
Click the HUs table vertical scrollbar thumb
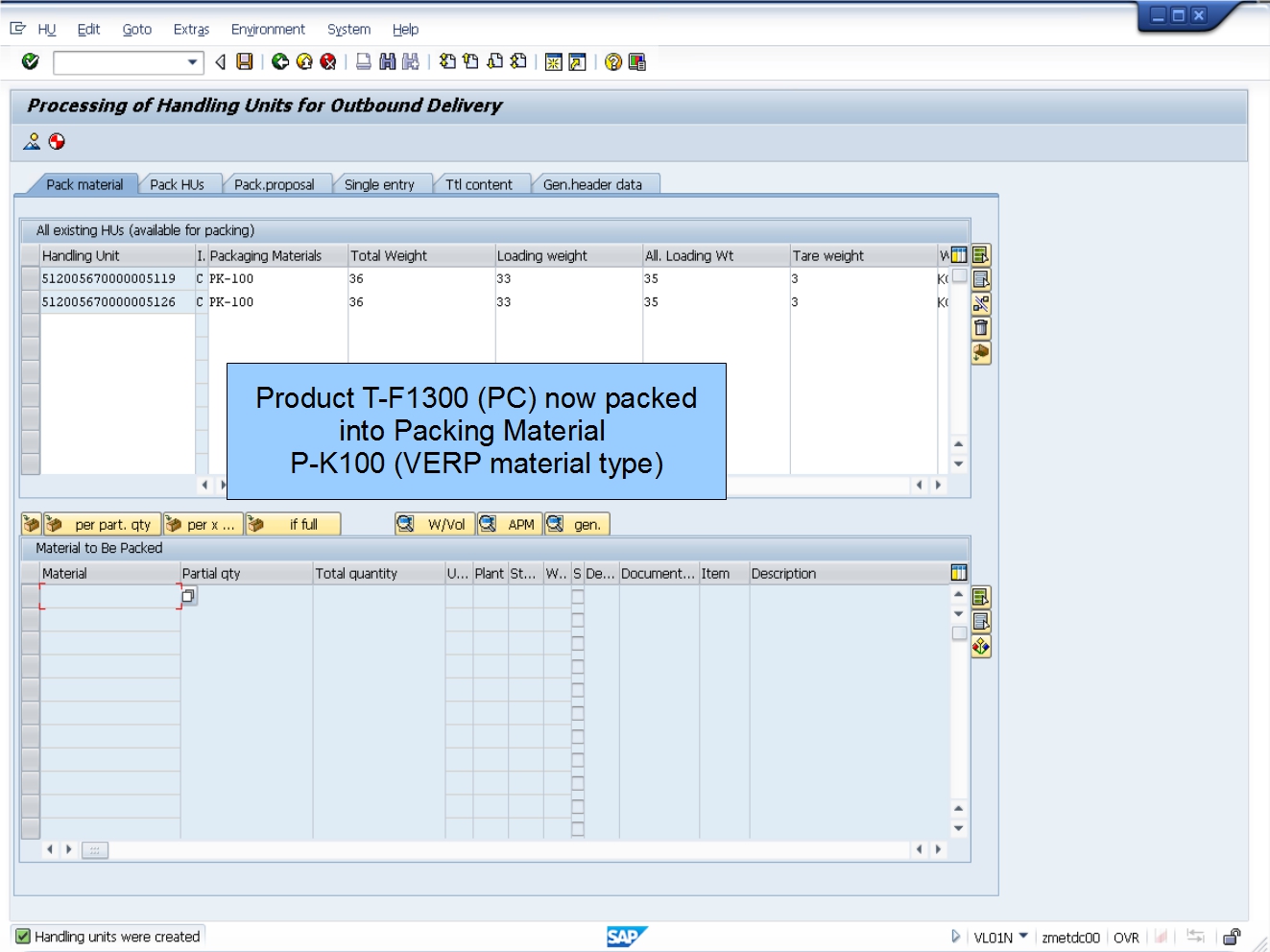959,275
